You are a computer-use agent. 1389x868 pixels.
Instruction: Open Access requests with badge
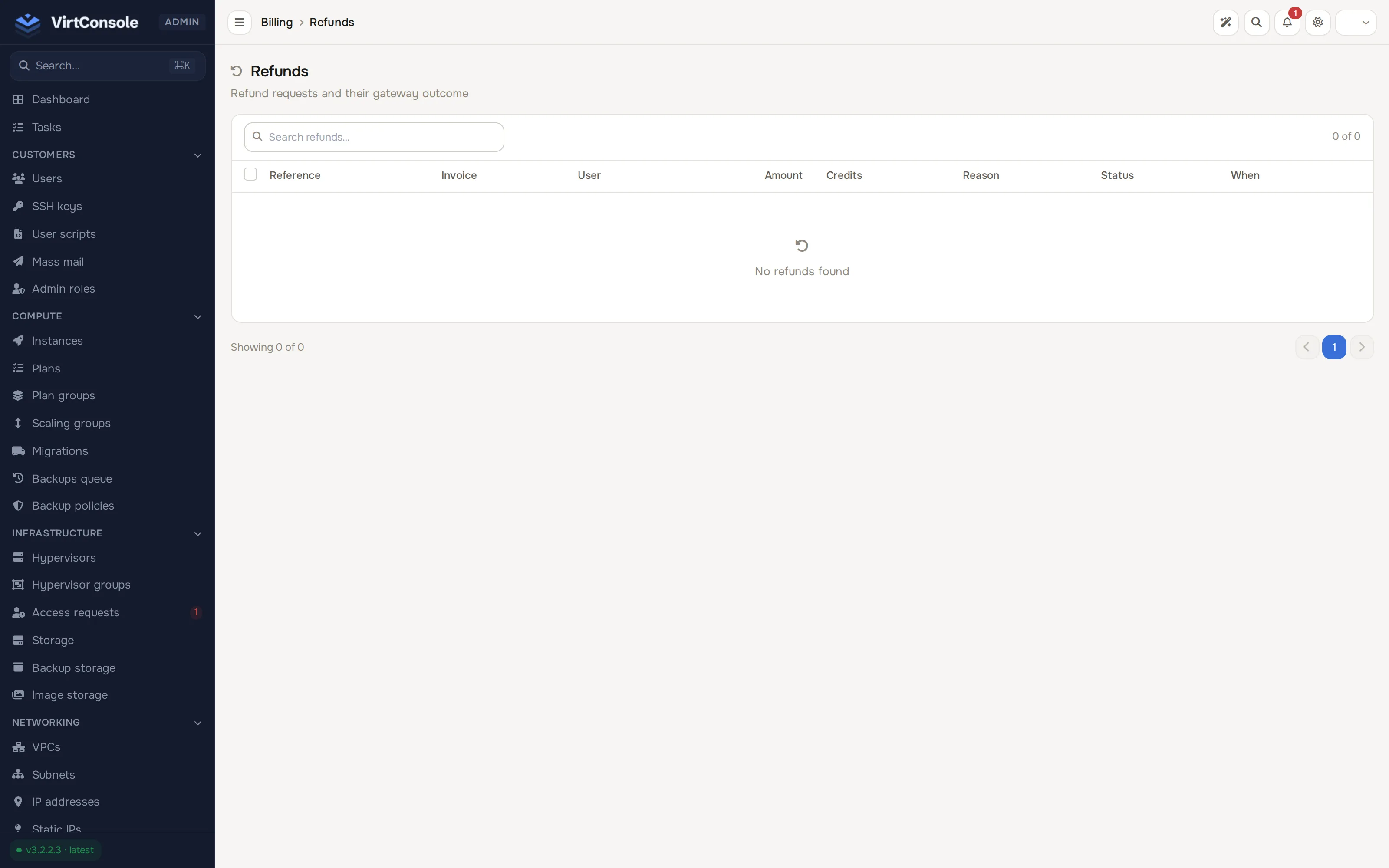(107, 612)
